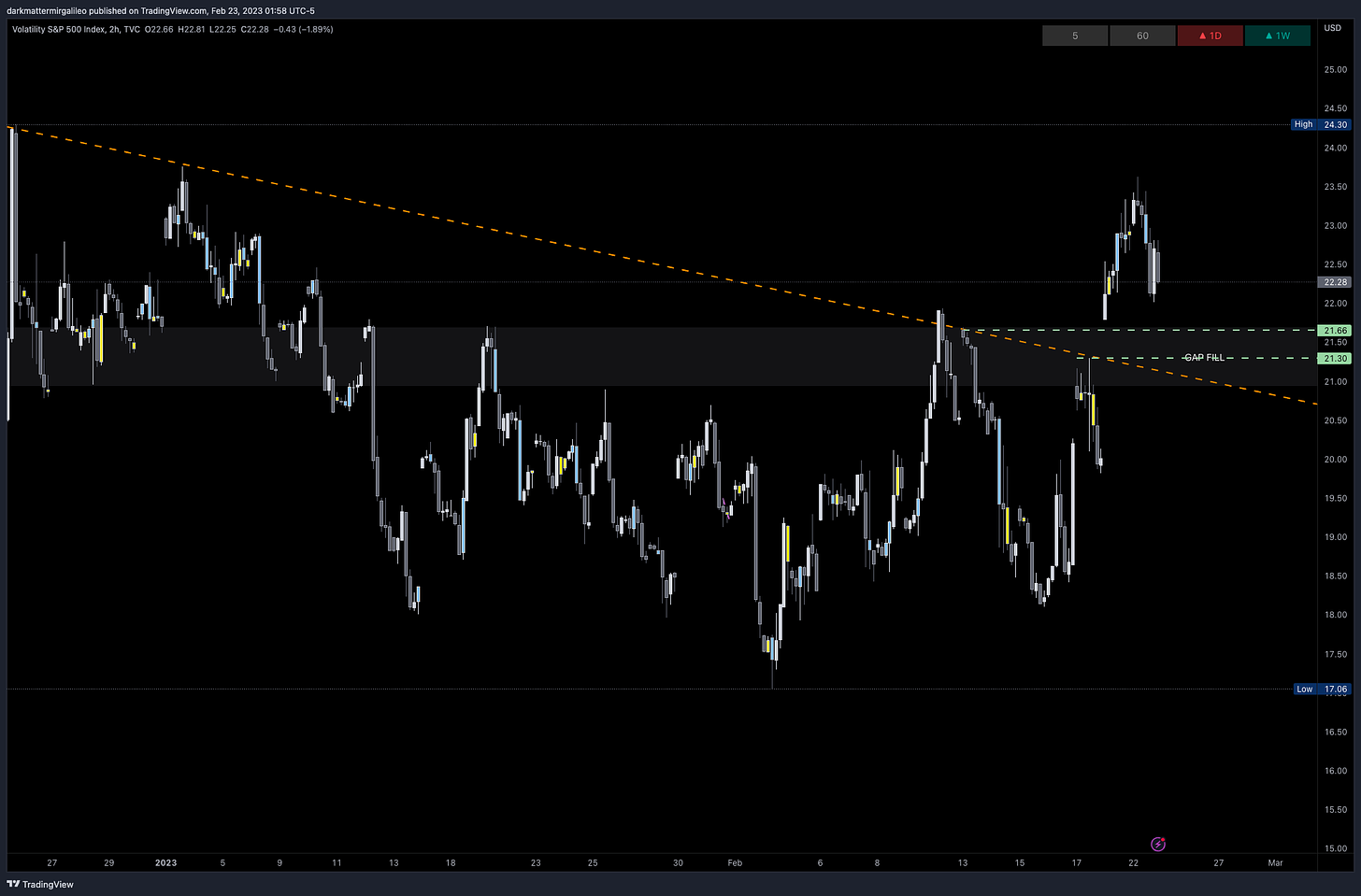Open the USD currency selector
The width and height of the screenshot is (1361, 896).
coord(1332,28)
